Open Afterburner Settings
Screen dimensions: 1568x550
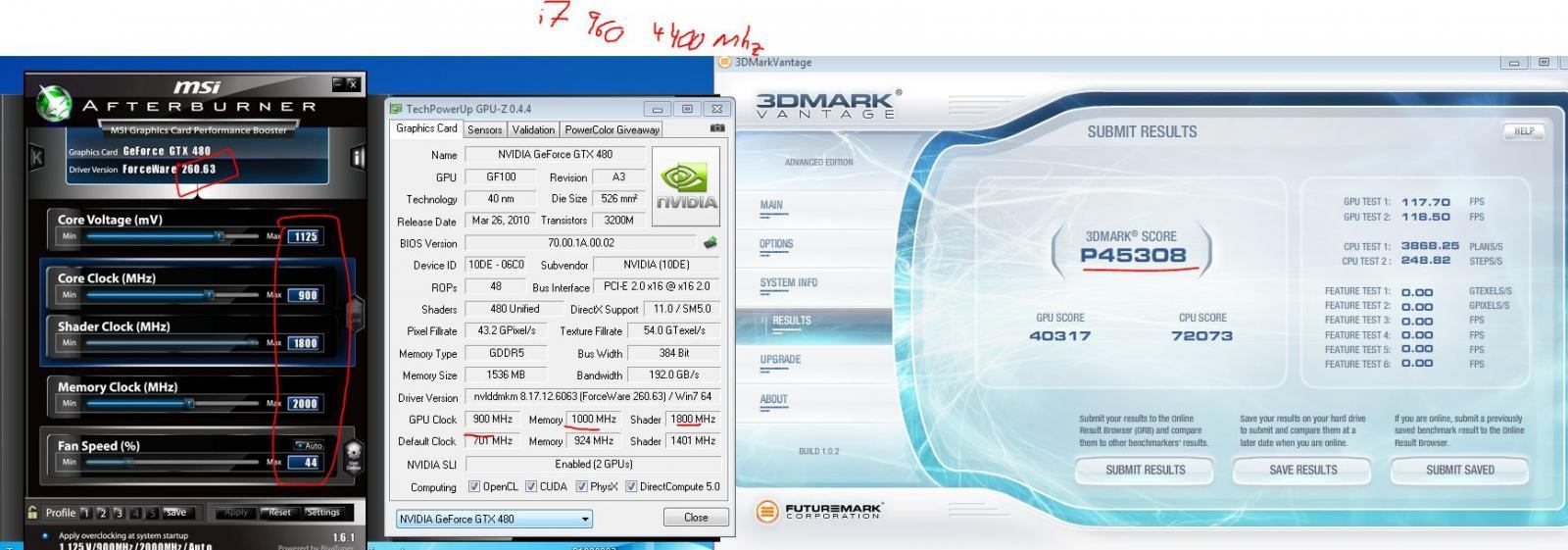(322, 512)
